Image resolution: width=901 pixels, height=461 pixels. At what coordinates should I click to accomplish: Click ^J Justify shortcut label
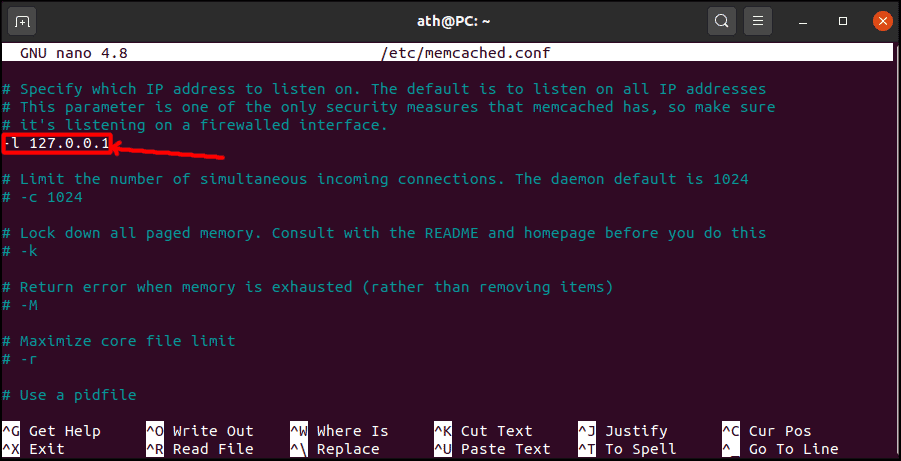pyautogui.click(x=623, y=431)
